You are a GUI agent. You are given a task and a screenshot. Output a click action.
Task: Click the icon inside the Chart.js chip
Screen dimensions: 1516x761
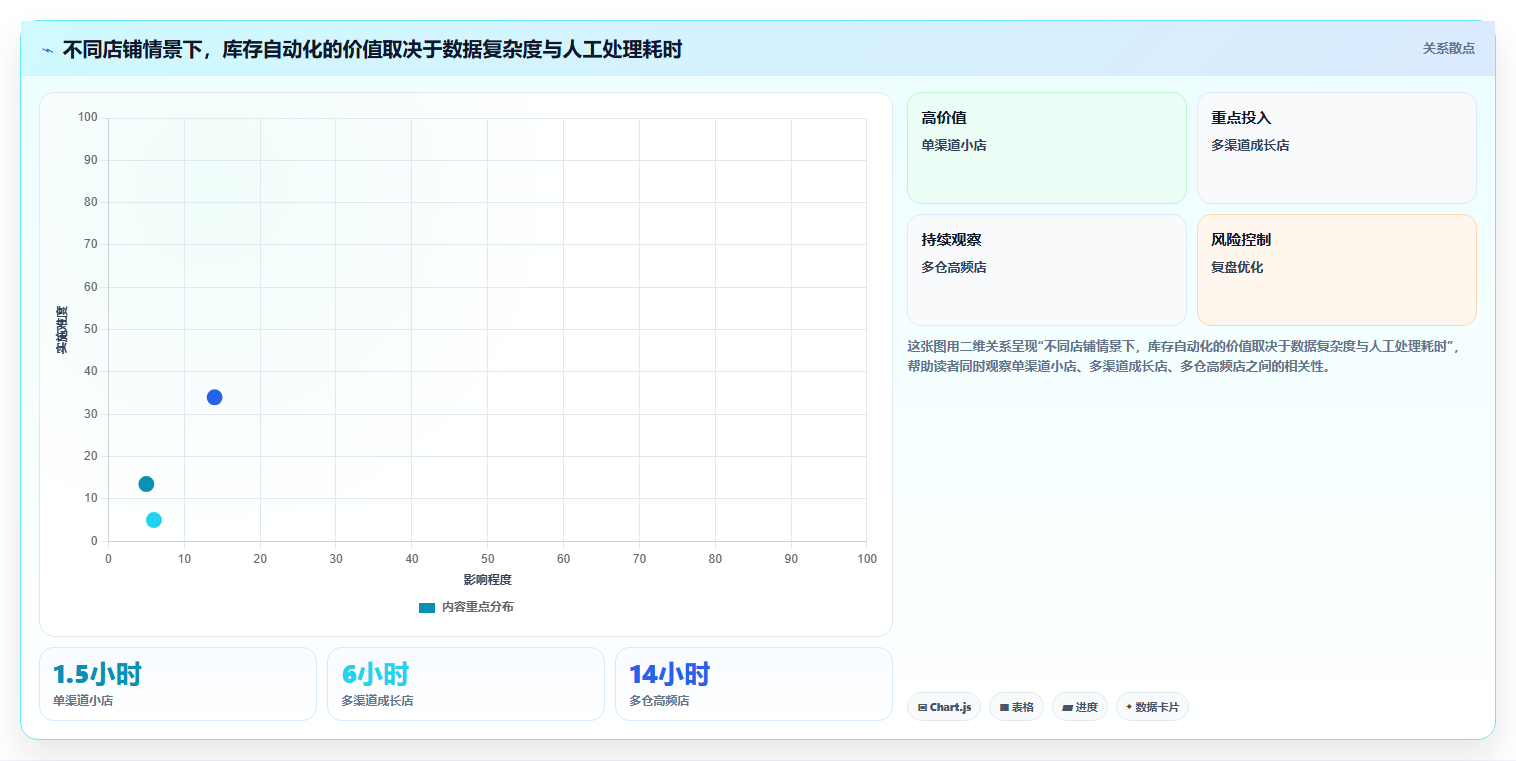point(922,707)
